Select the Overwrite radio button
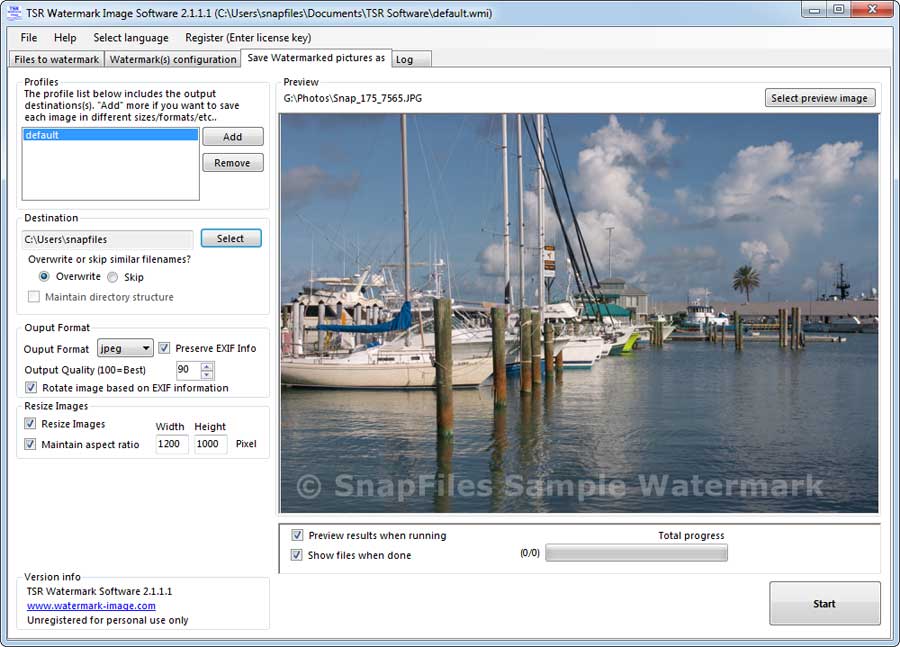 pyautogui.click(x=44, y=277)
